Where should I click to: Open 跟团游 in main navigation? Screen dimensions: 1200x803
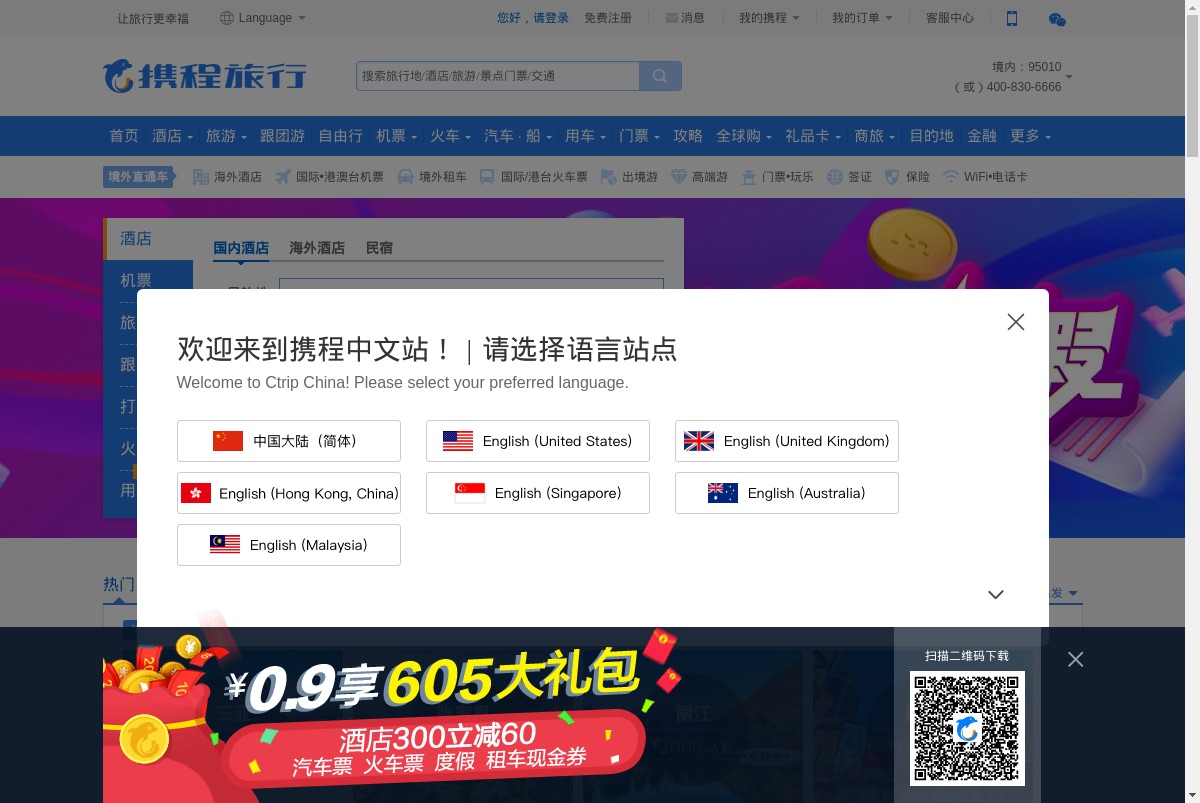click(282, 136)
